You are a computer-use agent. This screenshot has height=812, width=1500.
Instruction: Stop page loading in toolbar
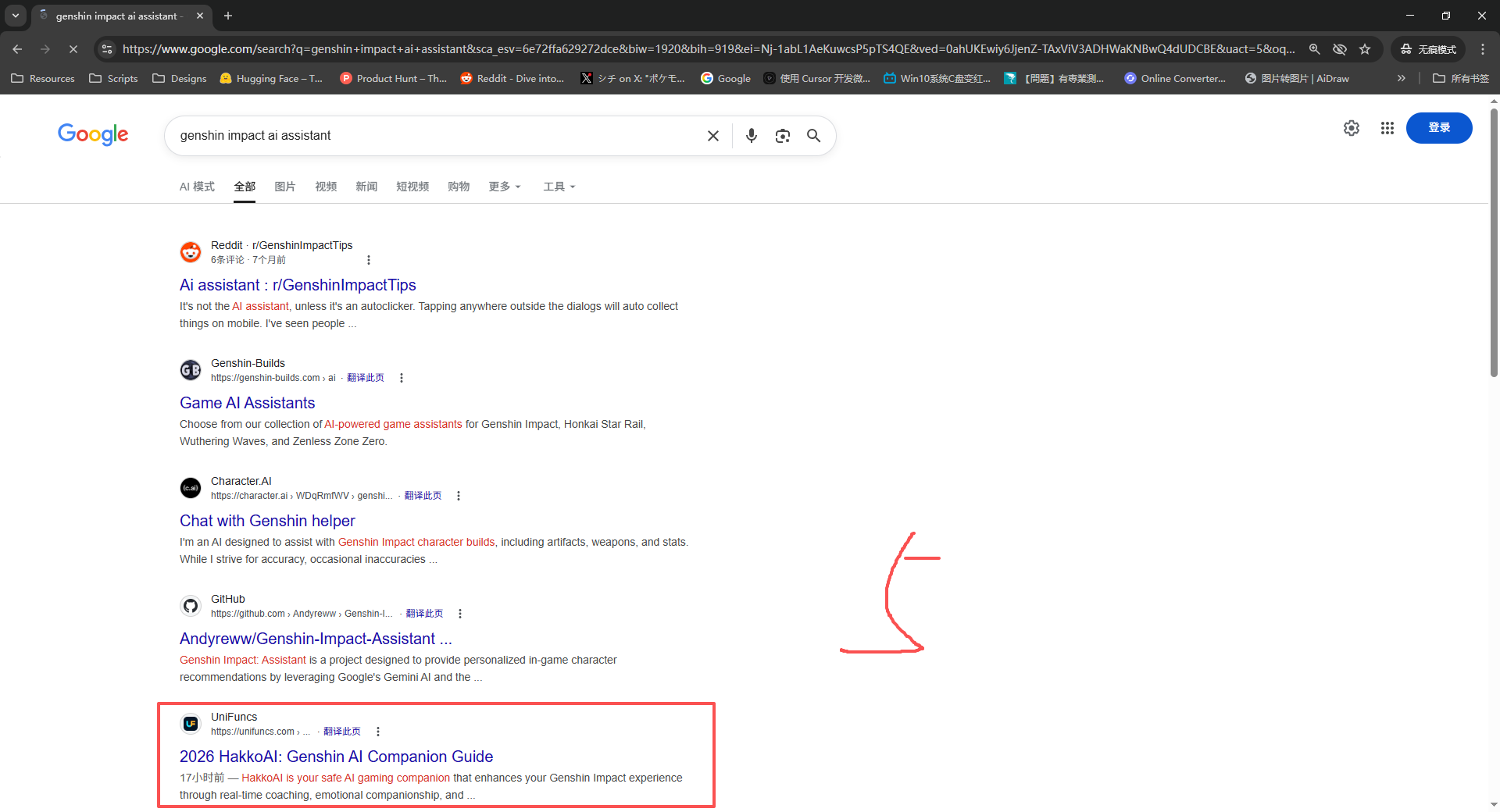(73, 49)
